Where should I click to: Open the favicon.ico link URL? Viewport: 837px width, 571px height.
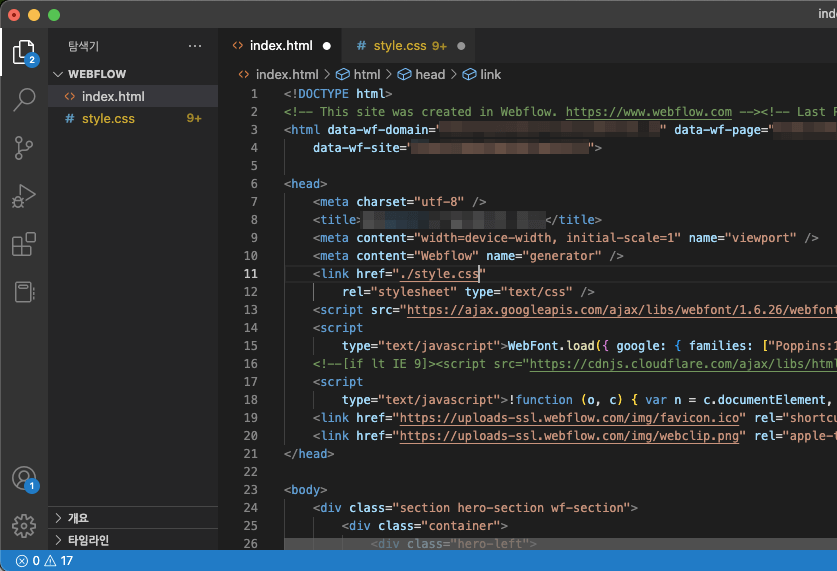tap(569, 418)
